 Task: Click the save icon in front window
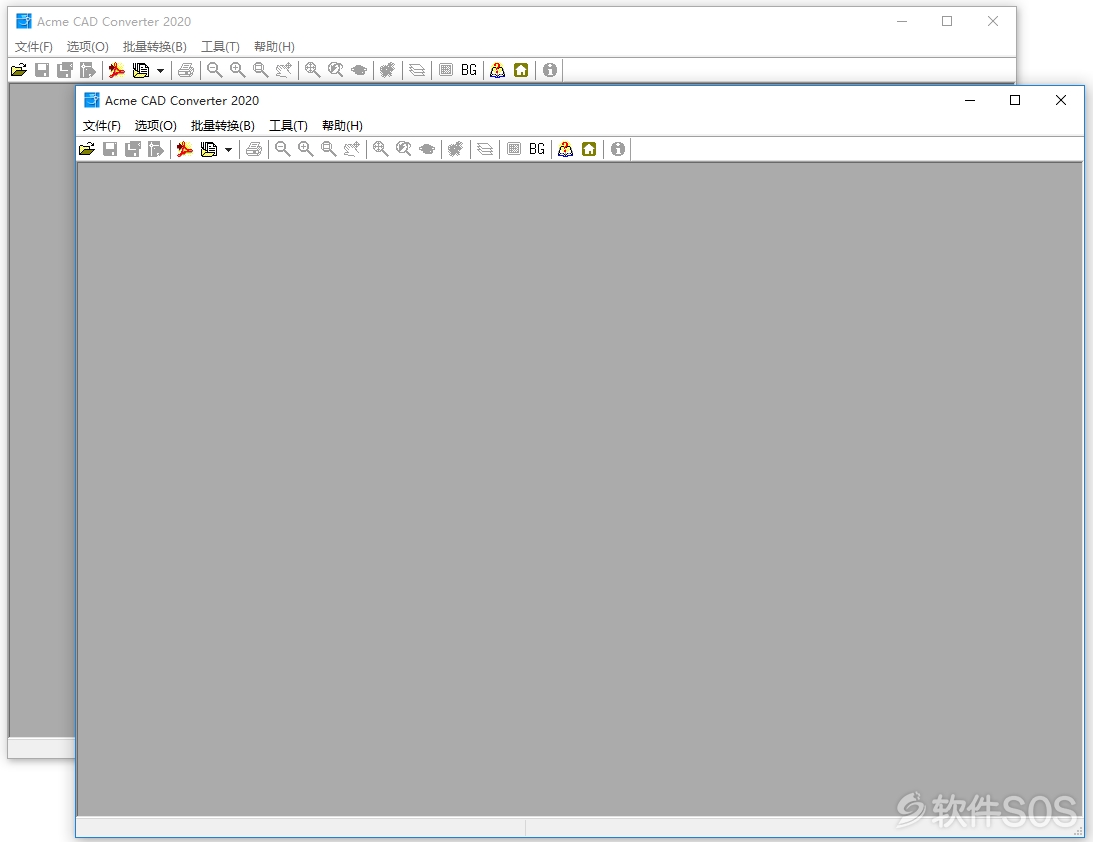(109, 149)
